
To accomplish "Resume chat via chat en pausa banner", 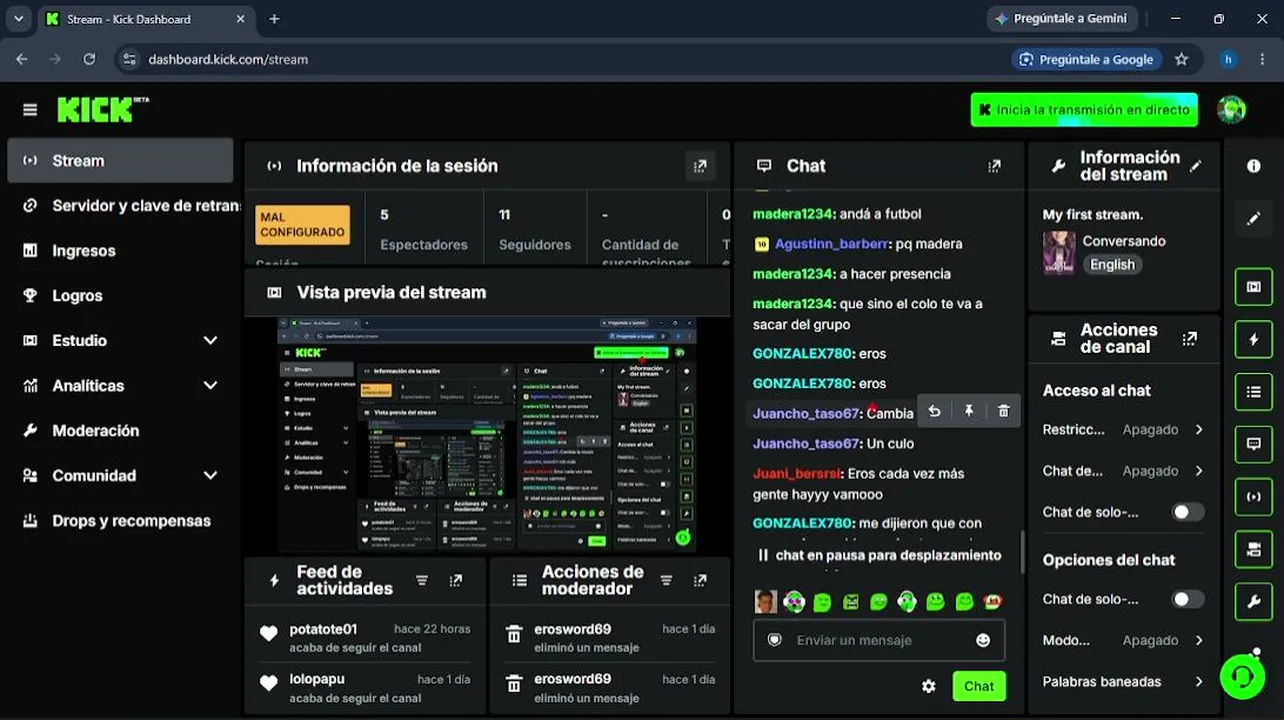I will (880, 555).
